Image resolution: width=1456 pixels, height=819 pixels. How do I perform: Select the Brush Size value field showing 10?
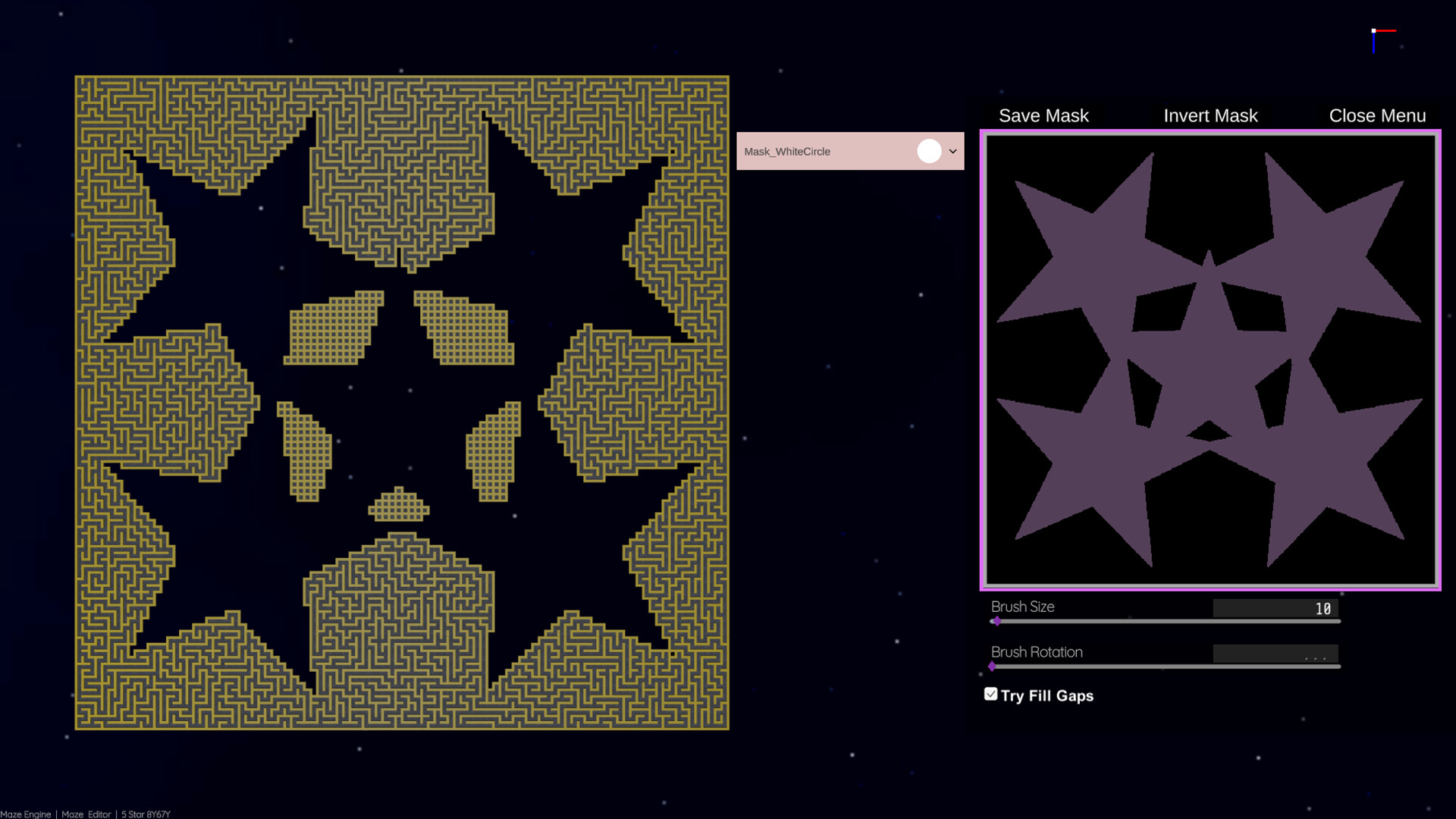tap(1277, 607)
